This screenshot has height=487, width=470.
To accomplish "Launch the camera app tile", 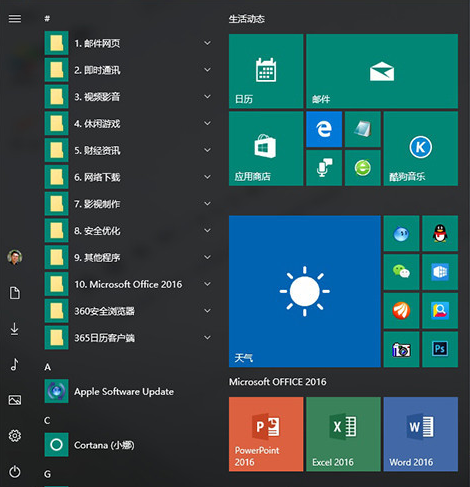I will point(401,349).
